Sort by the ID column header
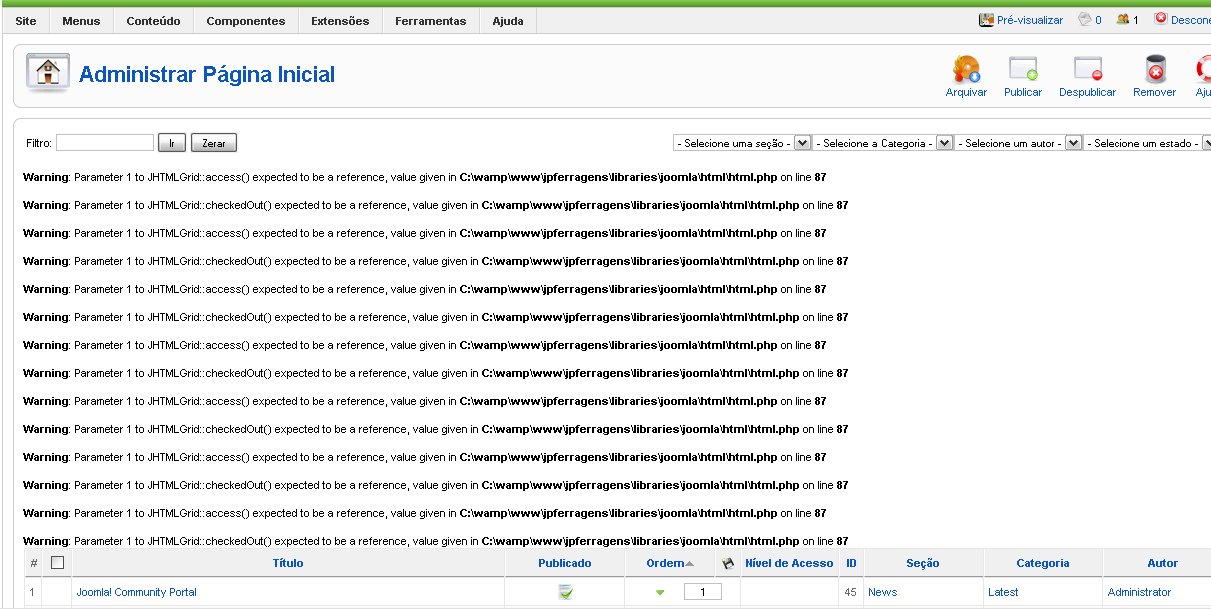This screenshot has height=609, width=1211. 851,563
